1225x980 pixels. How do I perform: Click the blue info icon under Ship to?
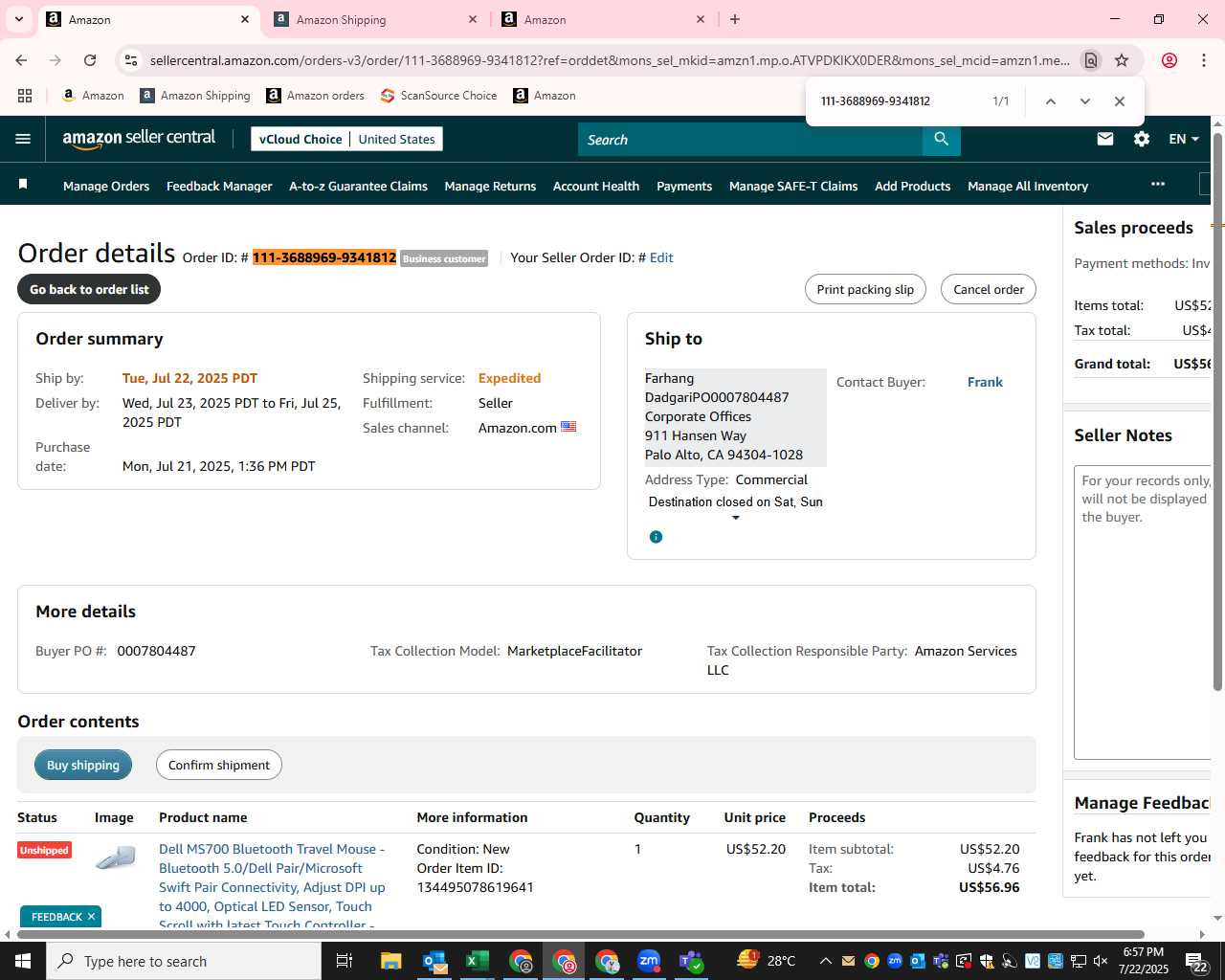(656, 537)
